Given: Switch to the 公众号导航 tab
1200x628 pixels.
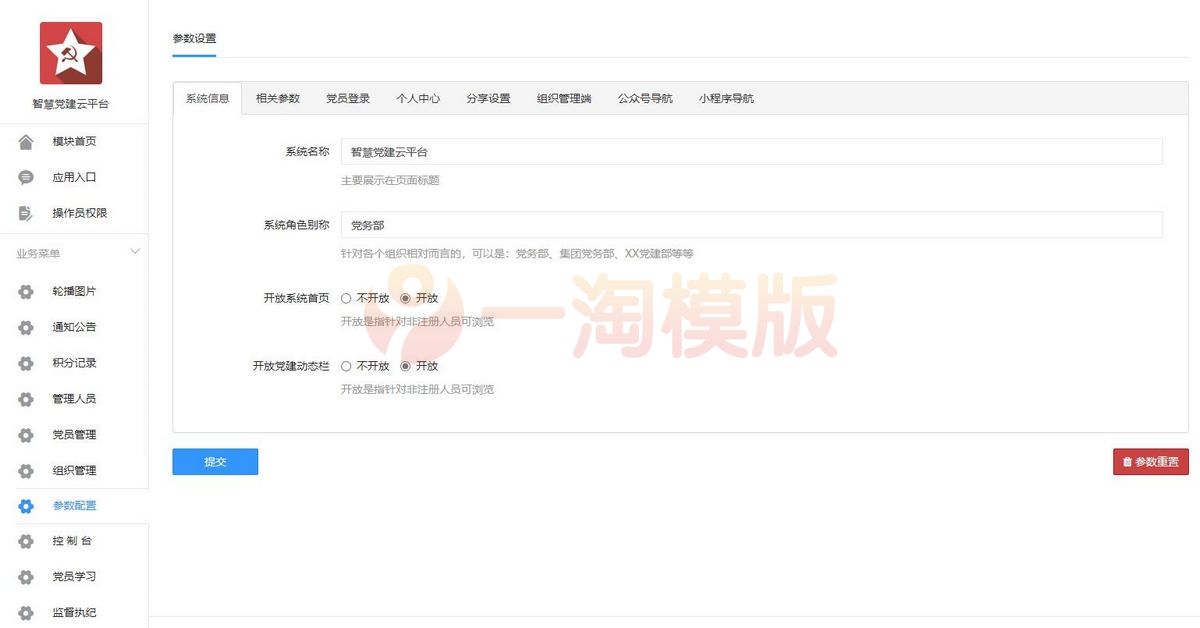Looking at the screenshot, I should pyautogui.click(x=645, y=98).
